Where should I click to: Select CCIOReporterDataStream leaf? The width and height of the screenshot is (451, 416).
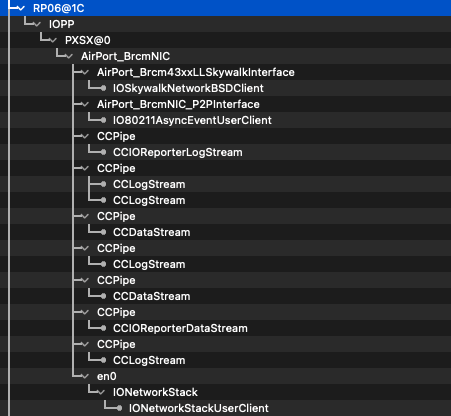(180, 328)
